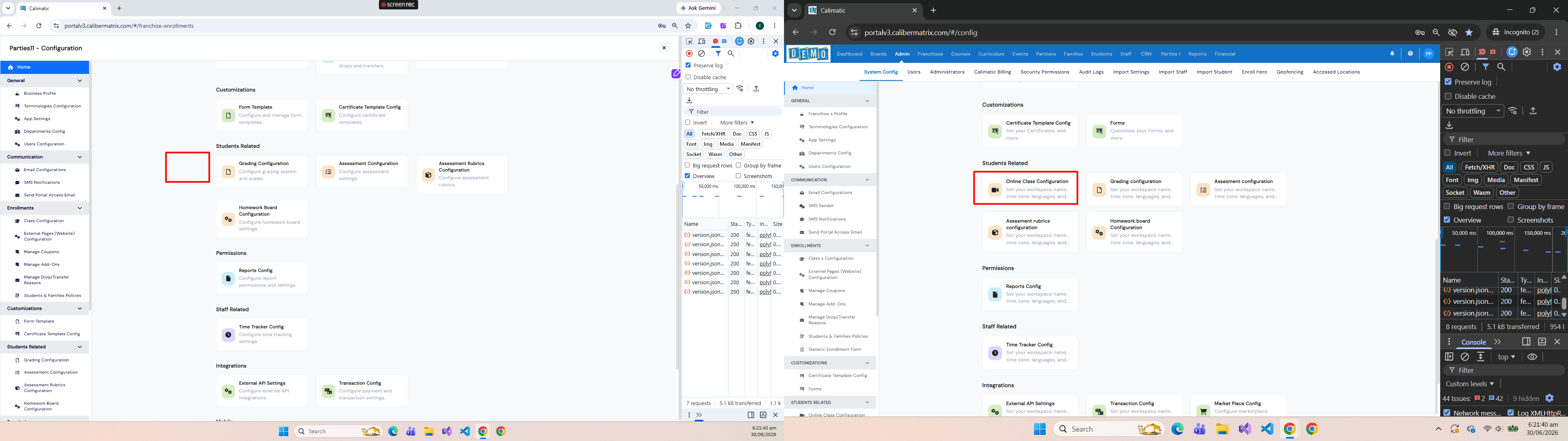Enable Big request rows in left window DevTools

[x=688, y=166]
